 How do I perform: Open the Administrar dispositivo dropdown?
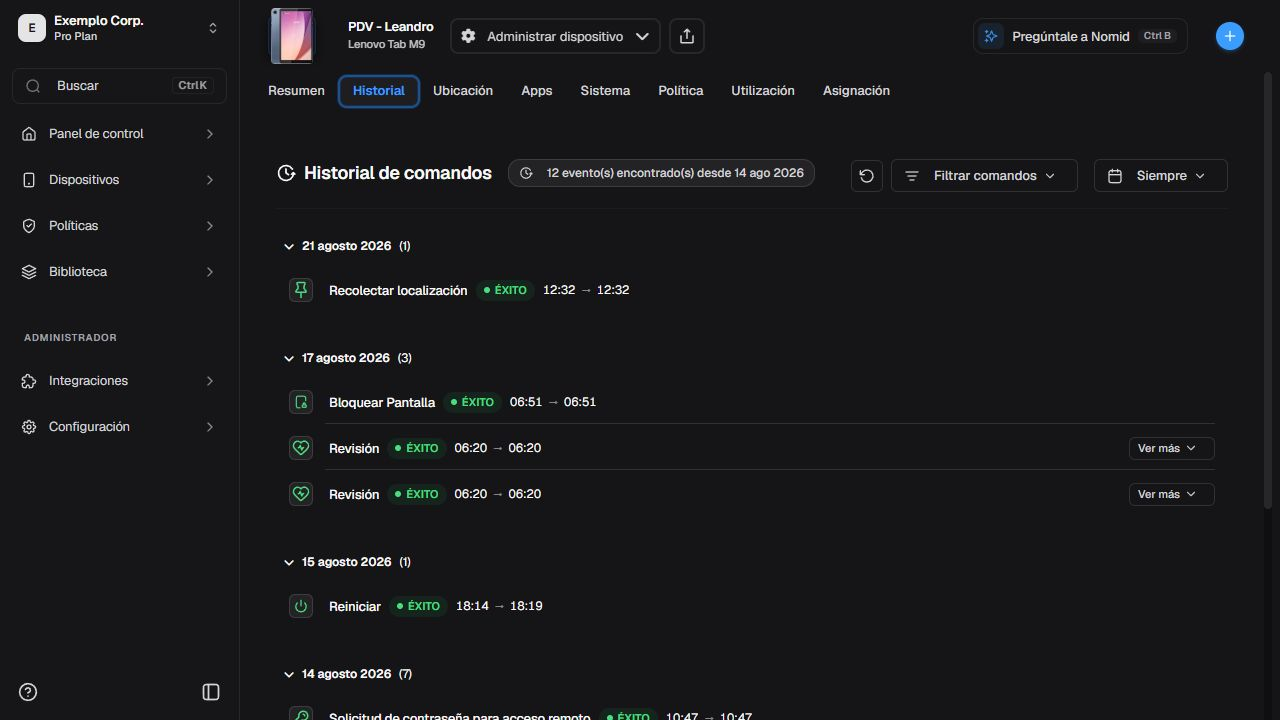(555, 36)
